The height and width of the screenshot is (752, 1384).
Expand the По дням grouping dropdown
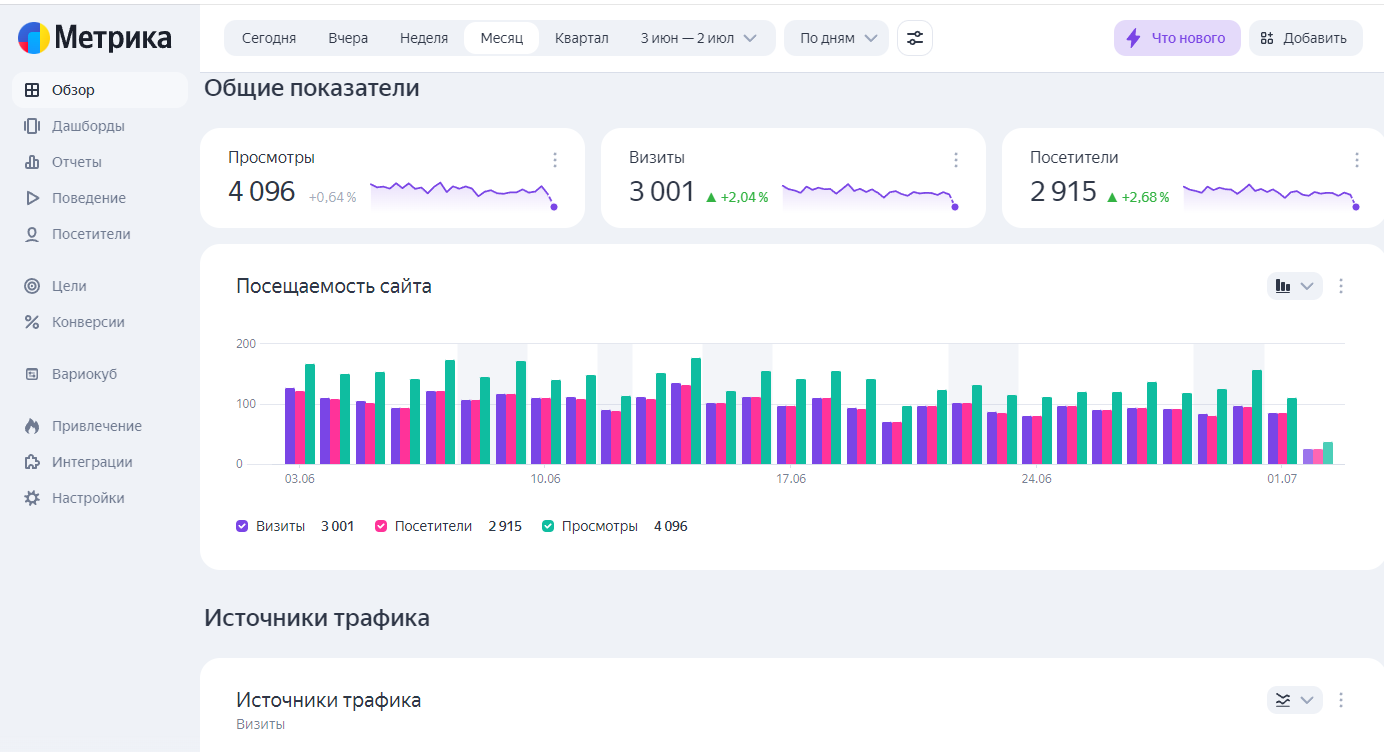(836, 37)
